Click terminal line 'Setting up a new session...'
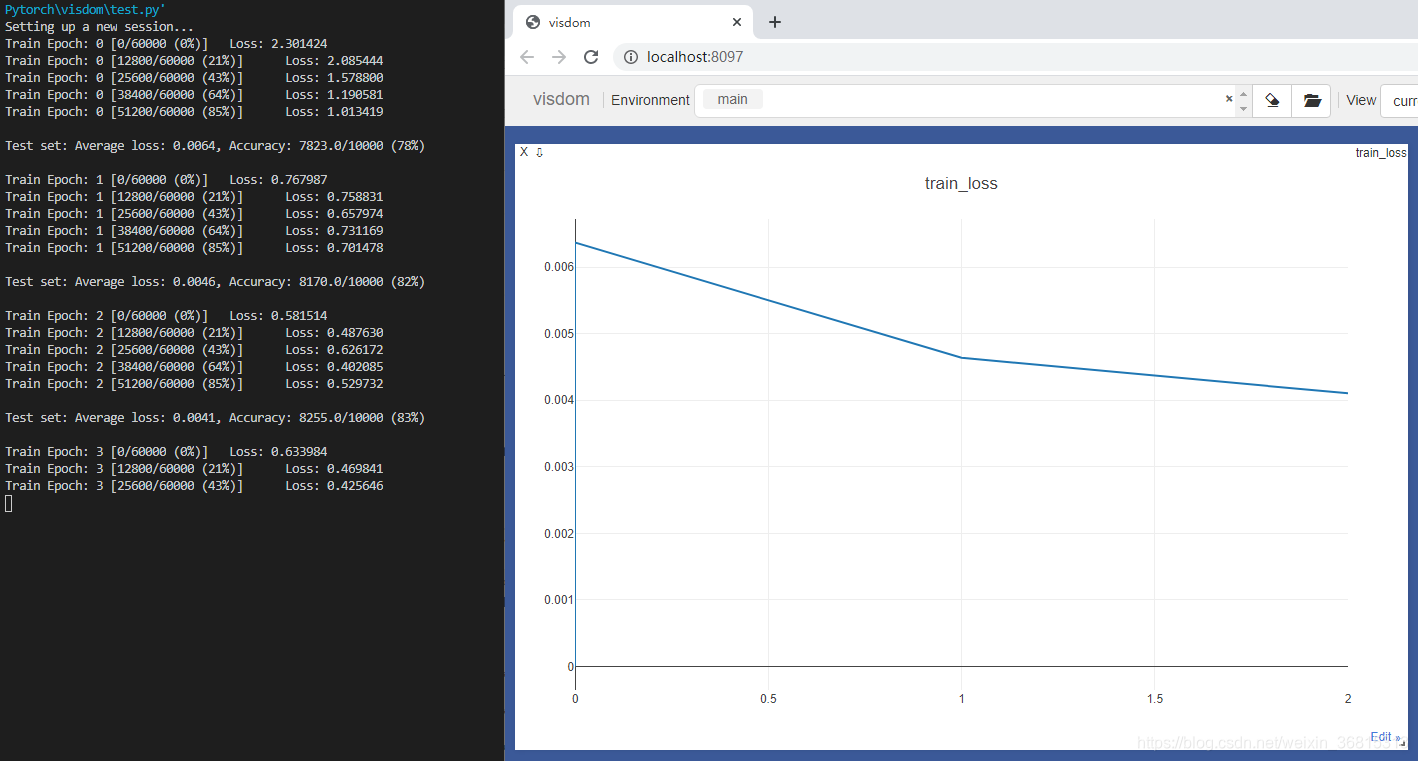 point(100,26)
